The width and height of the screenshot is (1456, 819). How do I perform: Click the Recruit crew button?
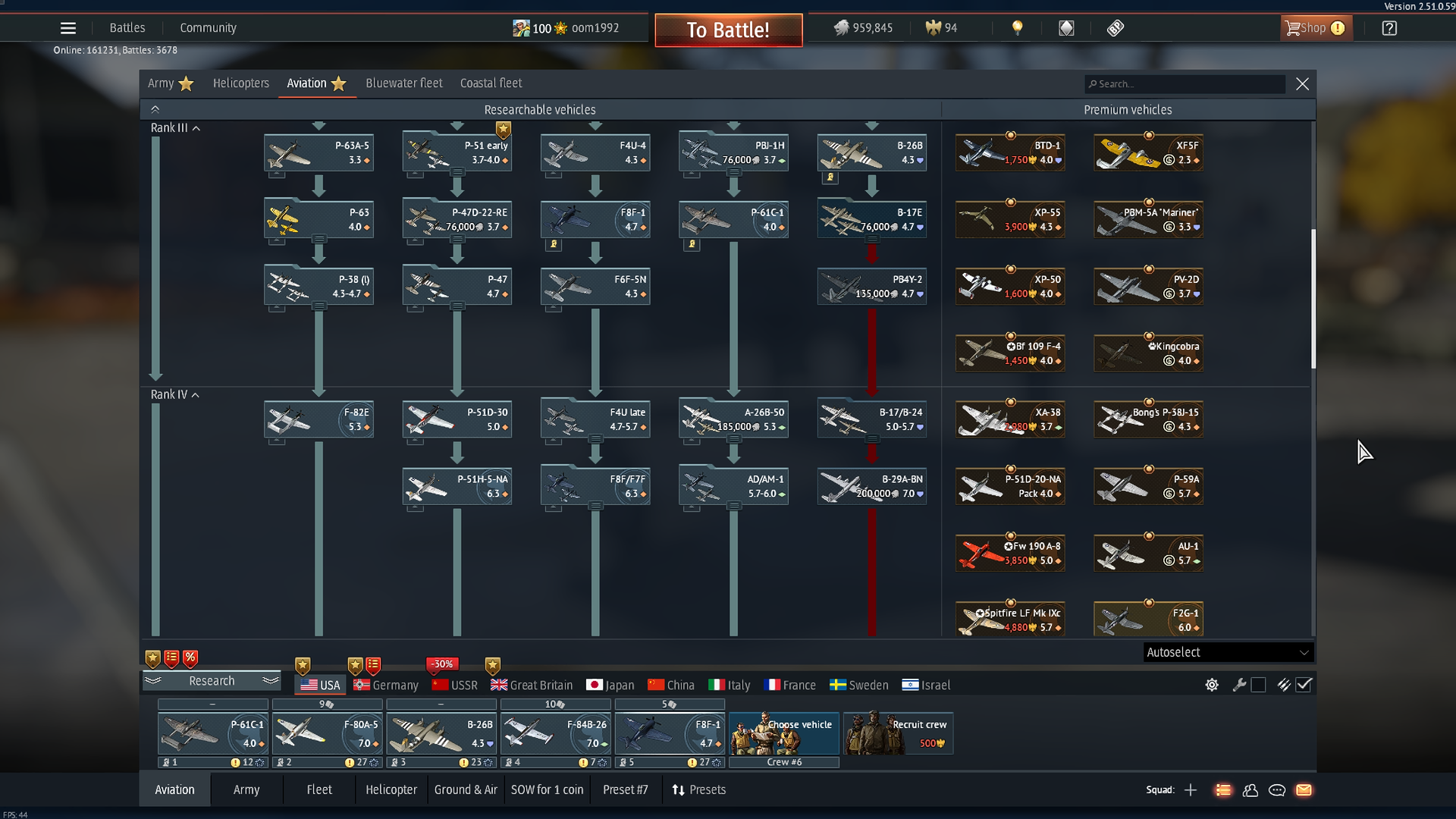pyautogui.click(x=898, y=733)
